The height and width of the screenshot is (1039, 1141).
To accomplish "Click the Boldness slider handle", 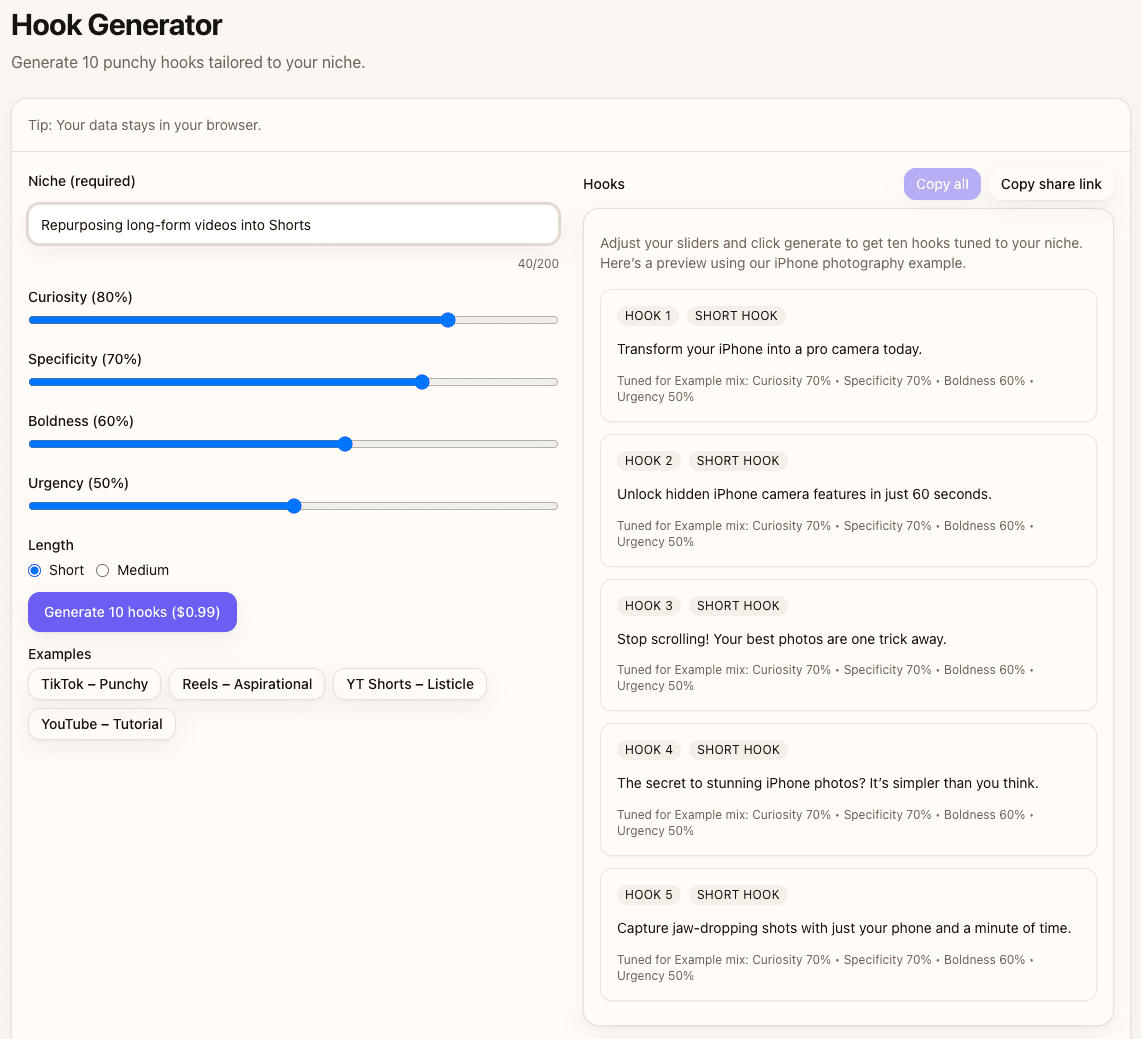I will [x=345, y=444].
